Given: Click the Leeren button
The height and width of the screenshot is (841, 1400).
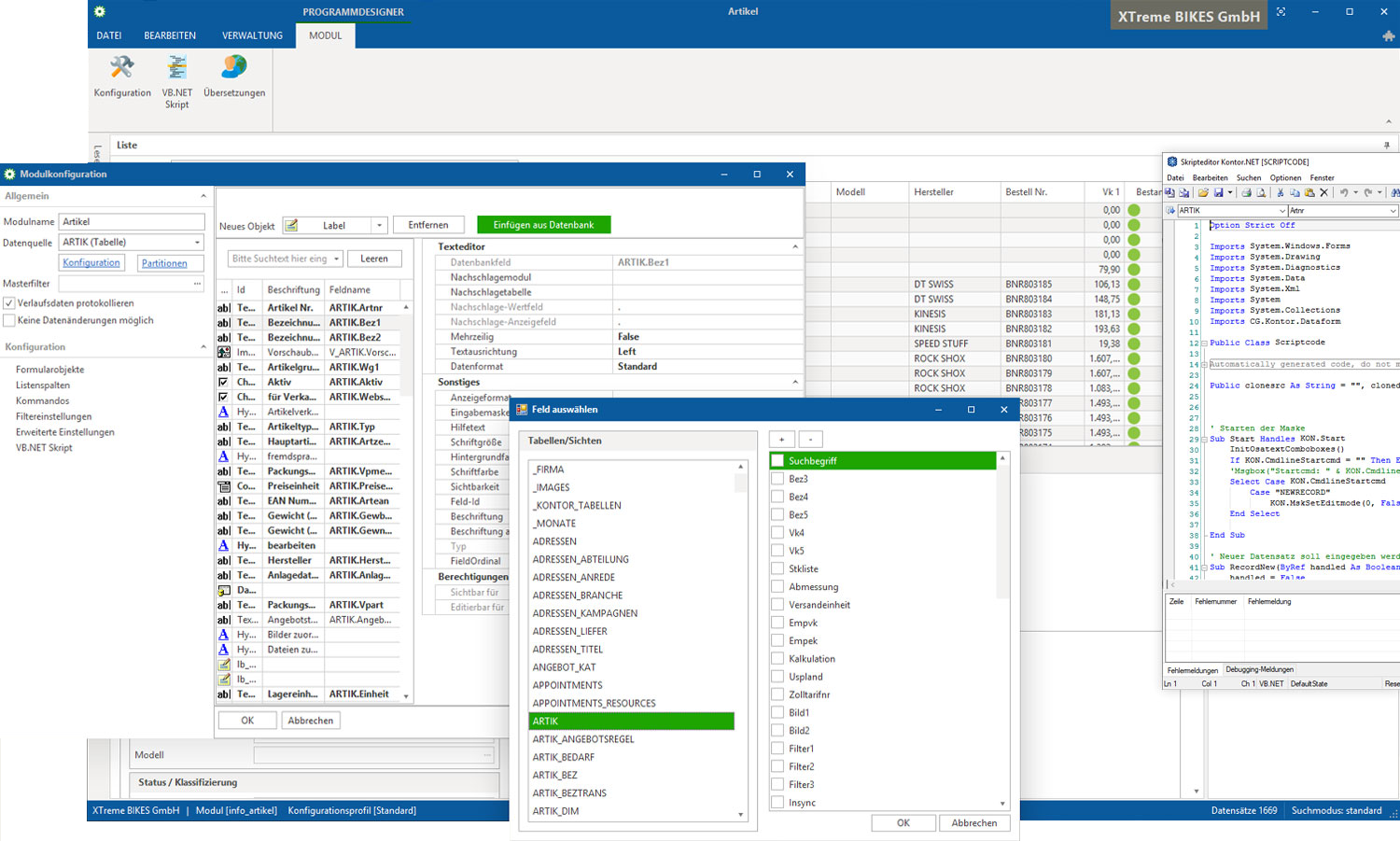Looking at the screenshot, I should pos(374,259).
